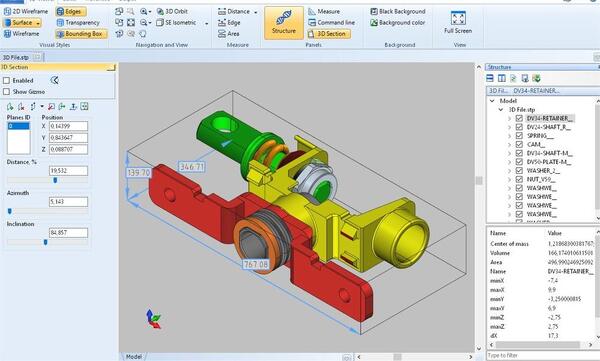
Task: Click the Distance percent slider
Action: (x=47, y=180)
